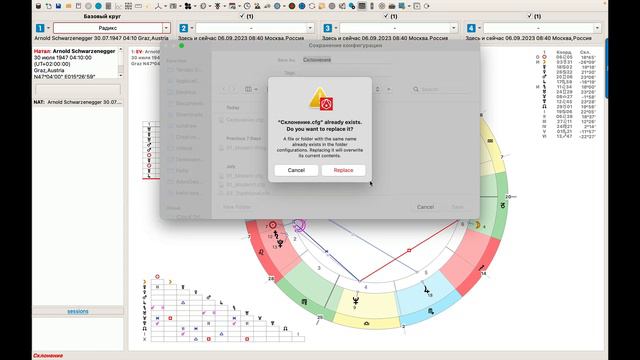Click the dark red circle icon

(x=292, y=6)
